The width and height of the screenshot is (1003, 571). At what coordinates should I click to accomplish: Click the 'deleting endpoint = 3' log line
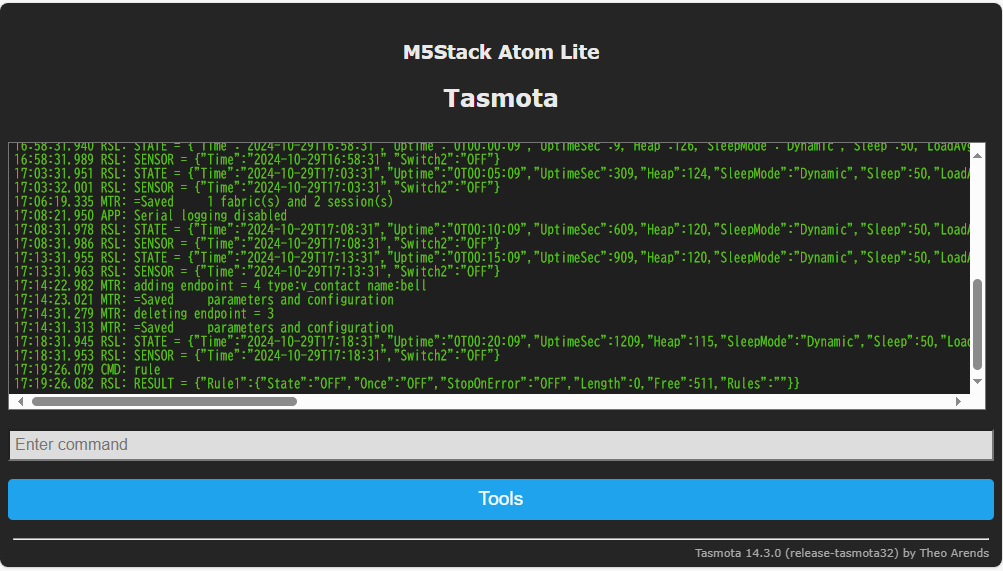(x=144, y=313)
